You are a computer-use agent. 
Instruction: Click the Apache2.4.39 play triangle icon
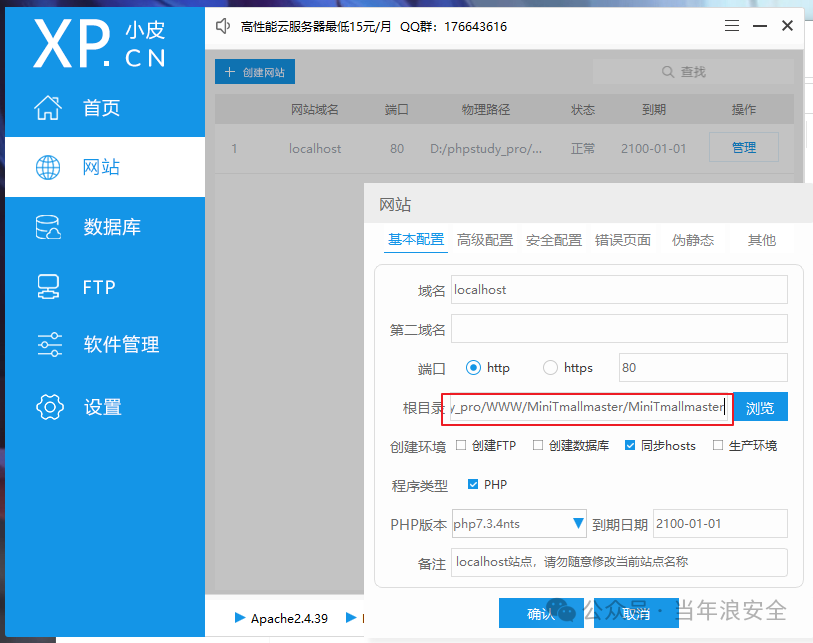[x=240, y=618]
